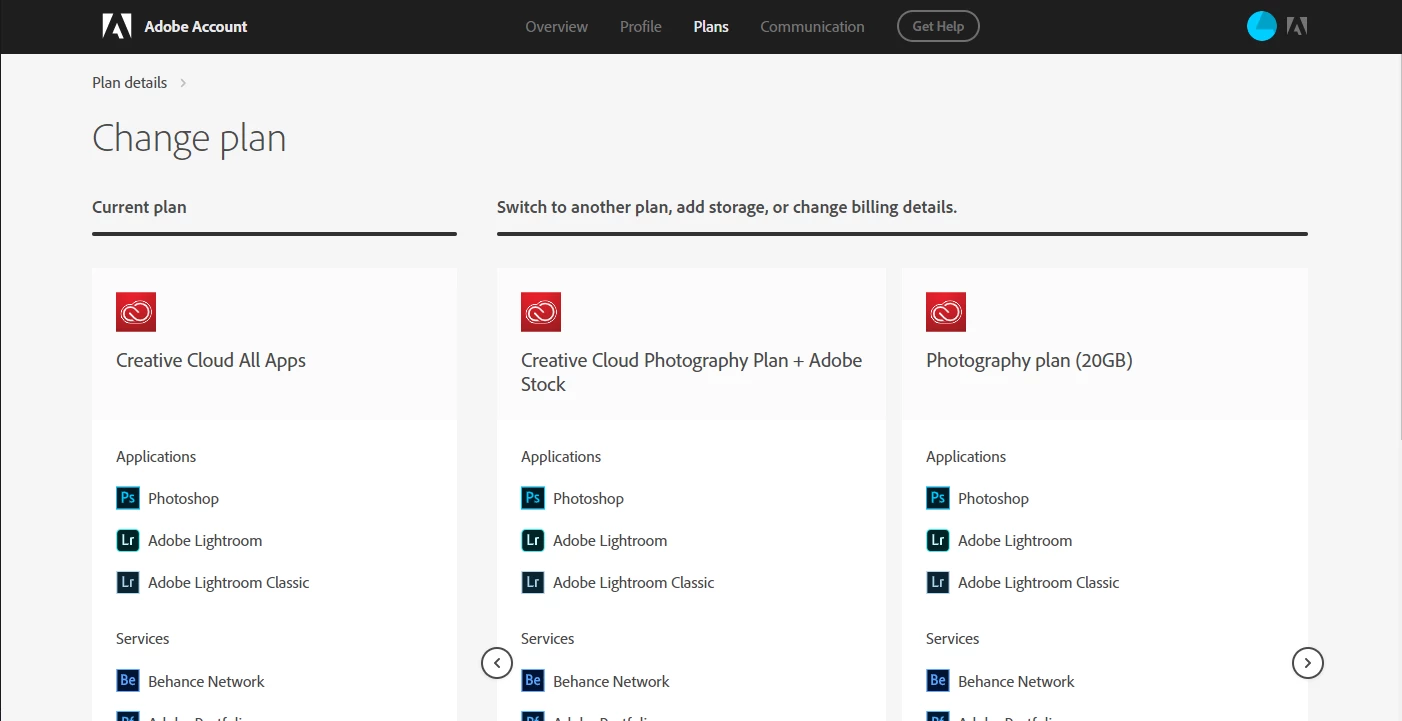The height and width of the screenshot is (721, 1402).
Task: Click Photoshop icon in Photography + Adobe Stock card
Action: [x=533, y=498]
